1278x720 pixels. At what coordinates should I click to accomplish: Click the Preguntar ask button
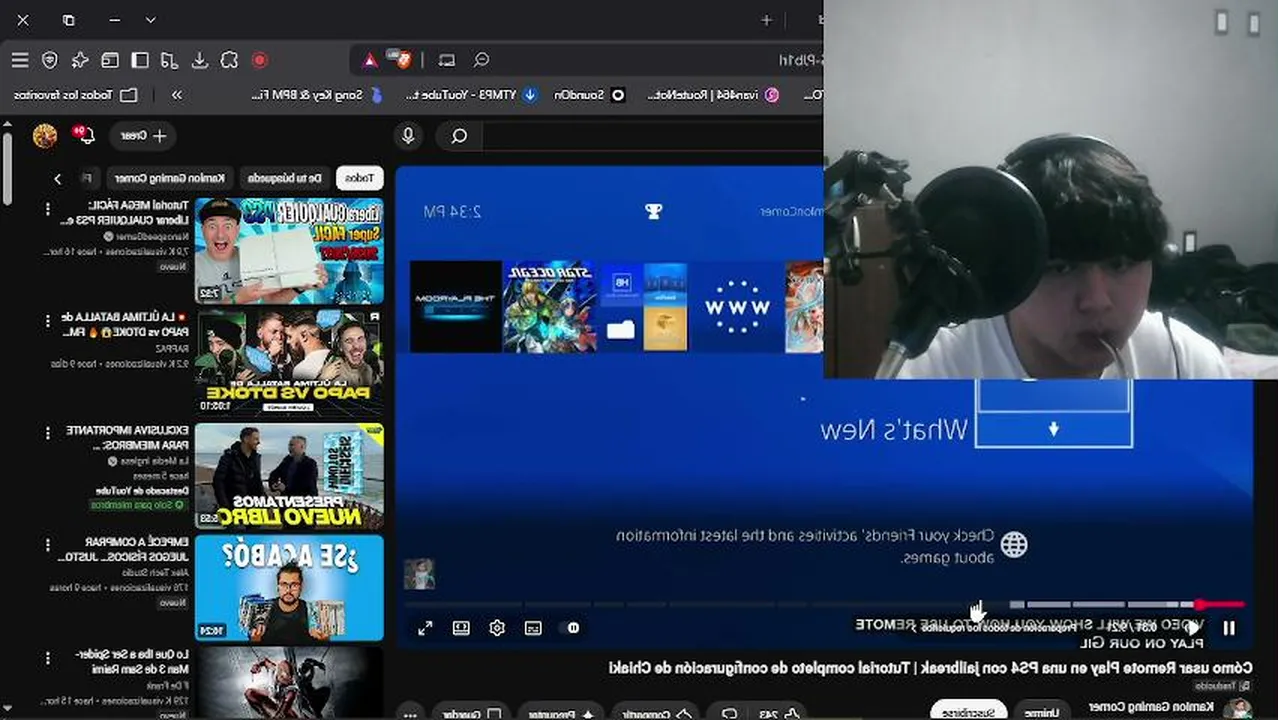click(560, 714)
